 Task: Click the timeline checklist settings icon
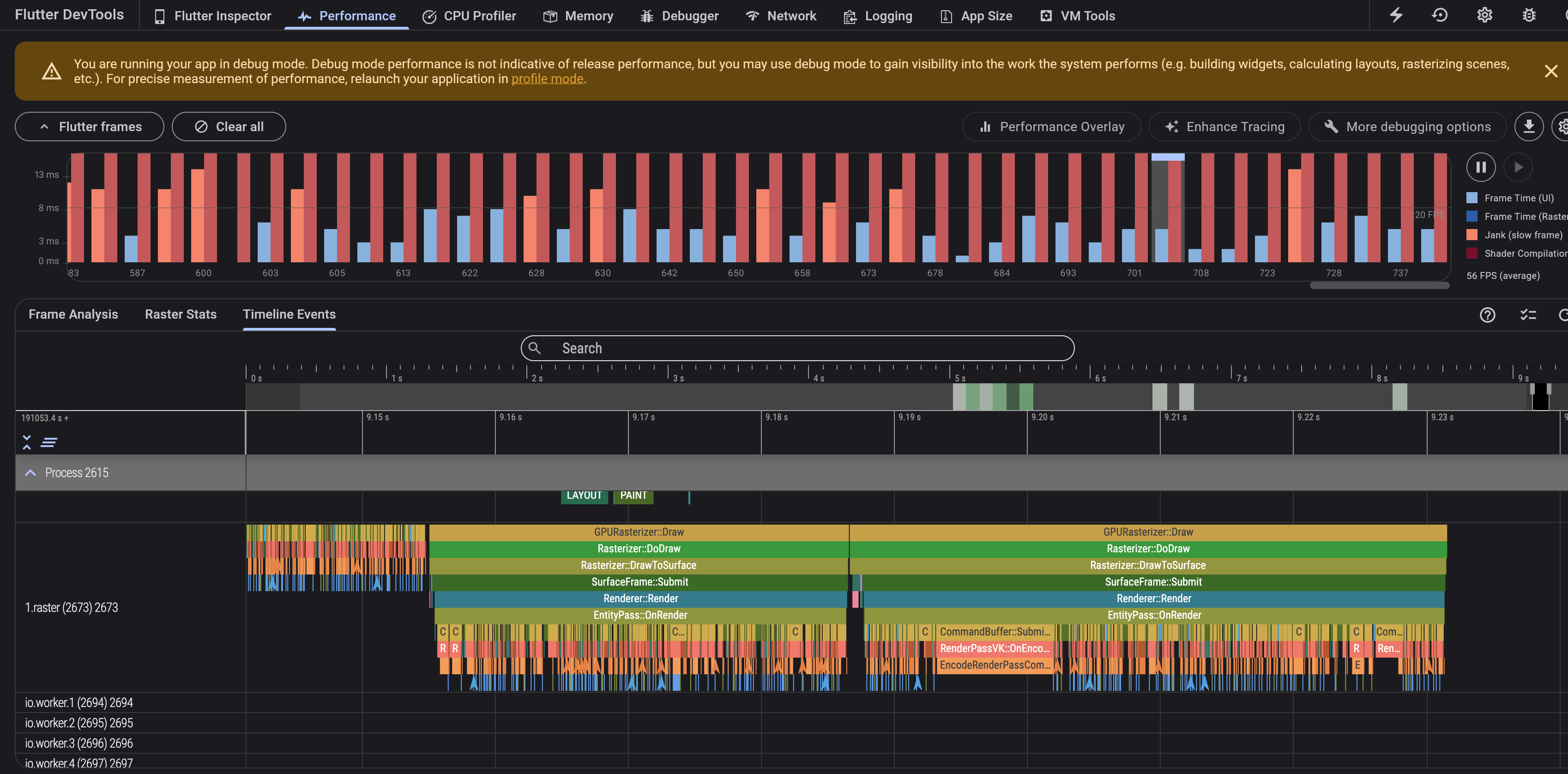[x=1528, y=315]
